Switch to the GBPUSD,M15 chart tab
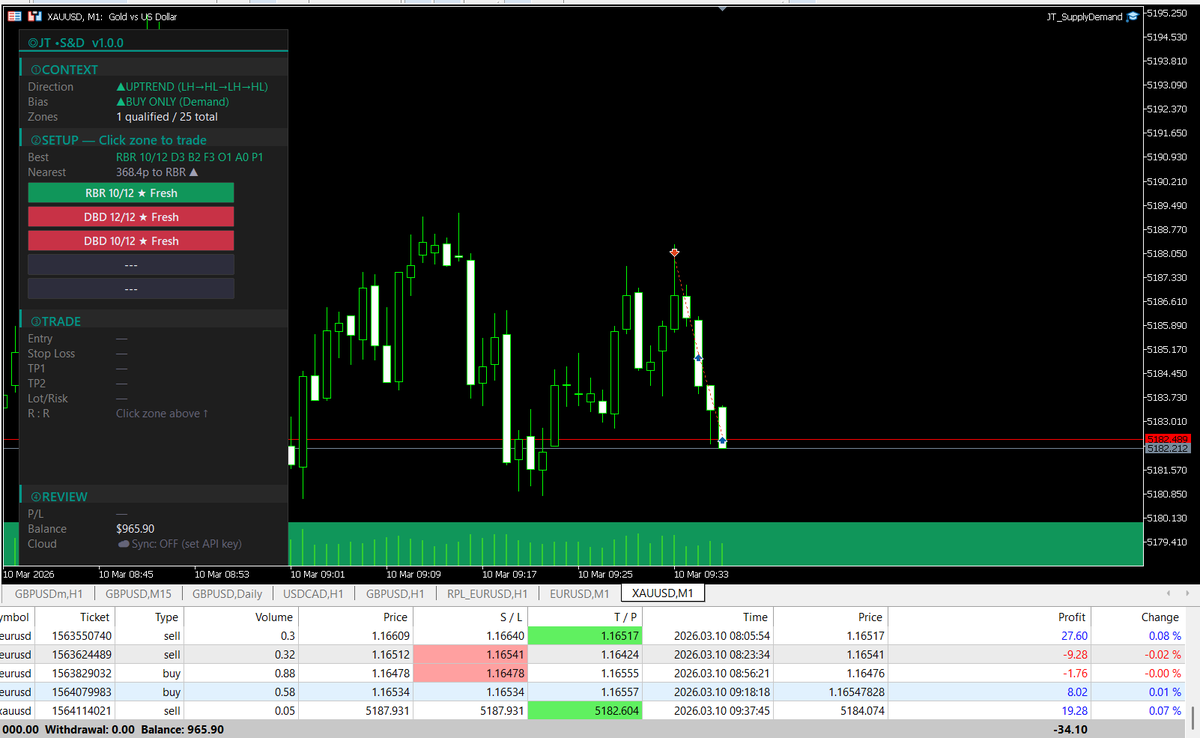The height and width of the screenshot is (738, 1200). pyautogui.click(x=138, y=593)
